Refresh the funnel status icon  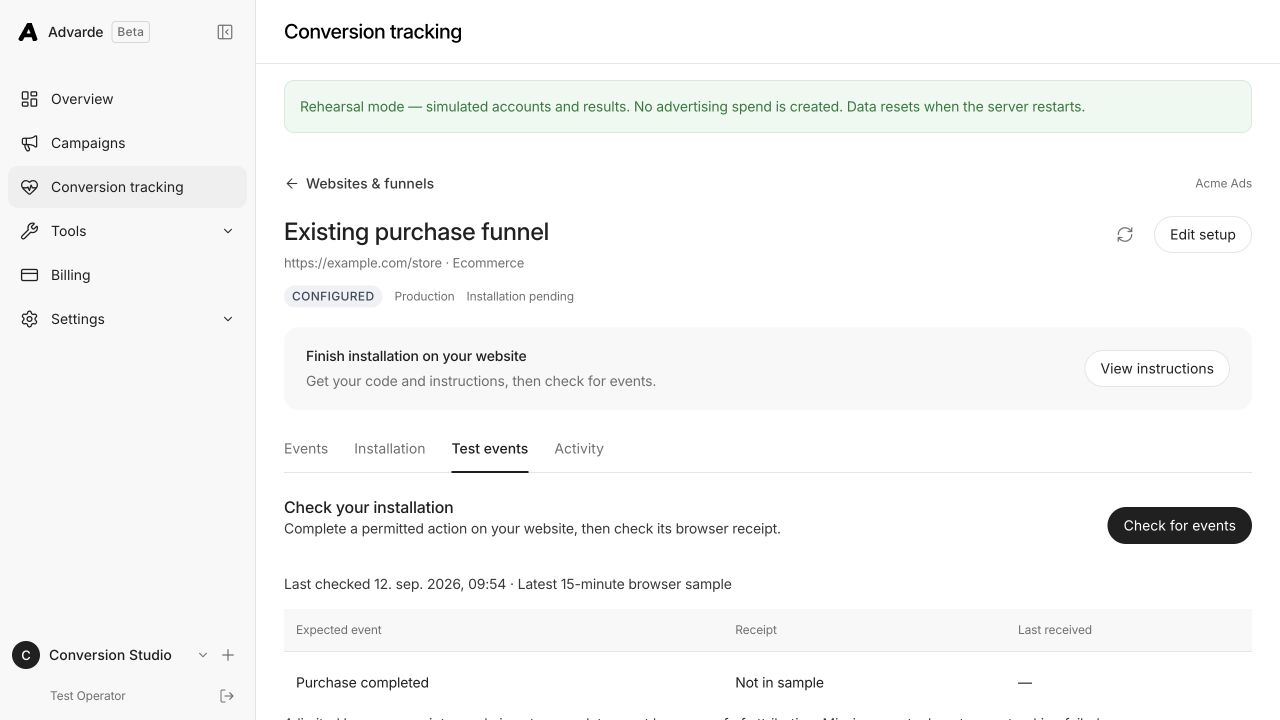pos(1125,234)
